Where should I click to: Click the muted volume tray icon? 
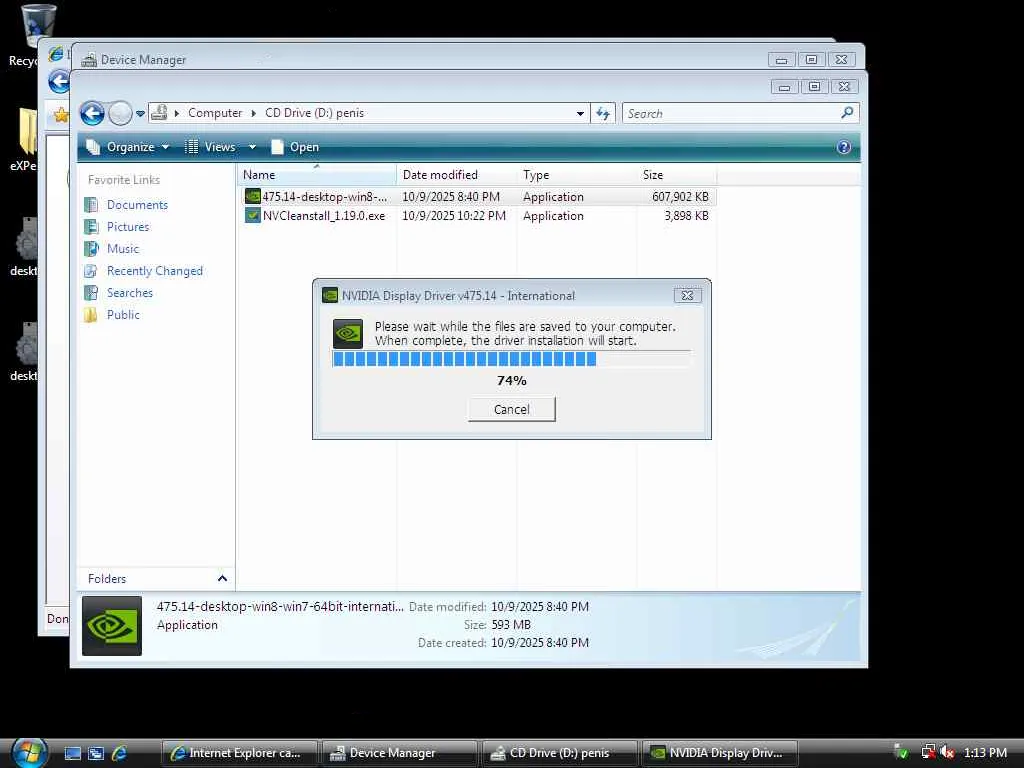(947, 752)
